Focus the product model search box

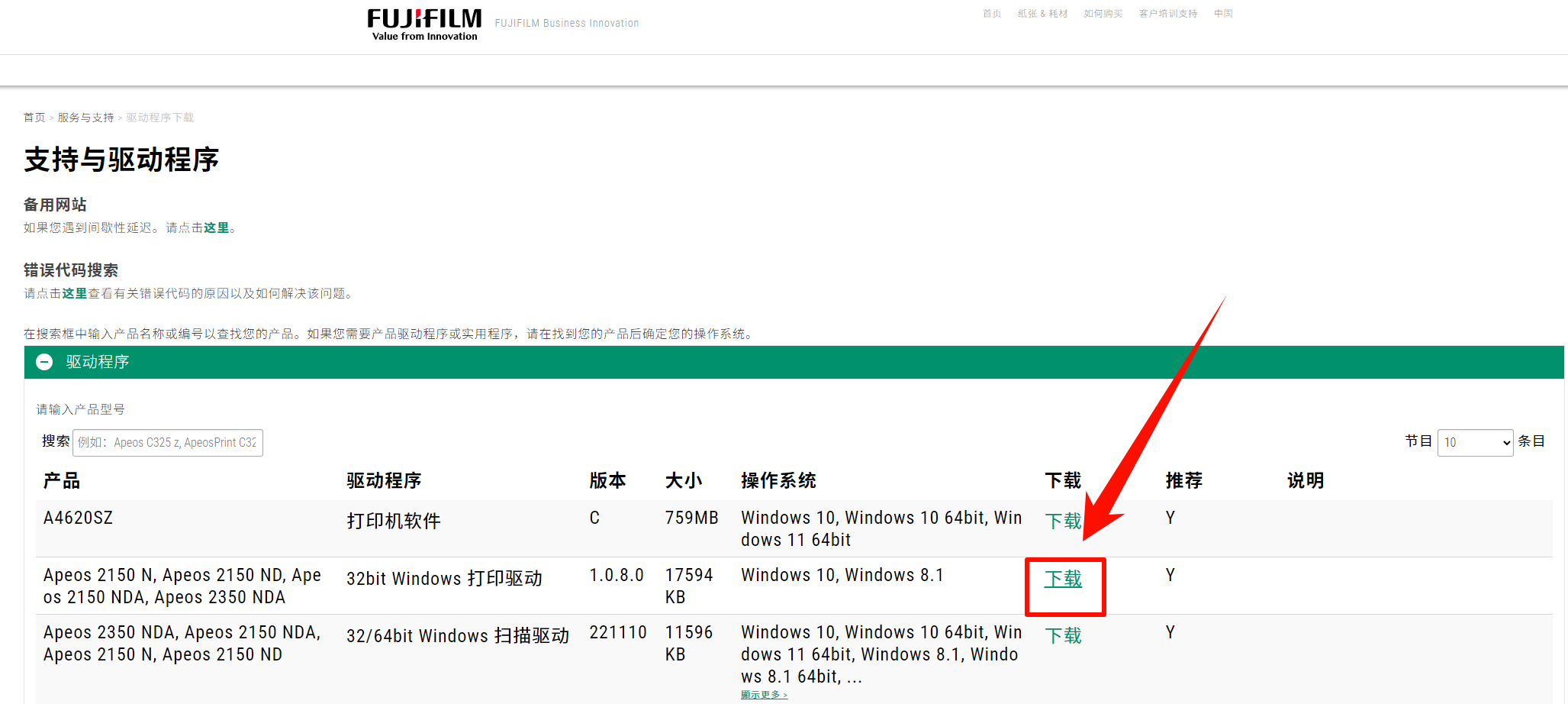tap(167, 443)
